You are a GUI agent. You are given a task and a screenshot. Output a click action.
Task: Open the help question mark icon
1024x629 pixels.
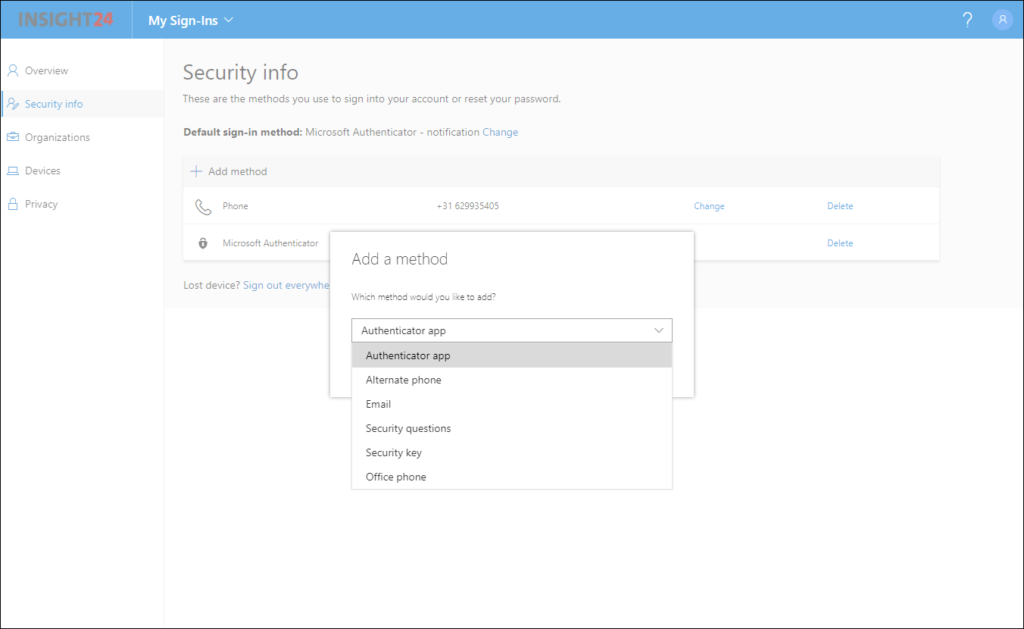click(967, 19)
